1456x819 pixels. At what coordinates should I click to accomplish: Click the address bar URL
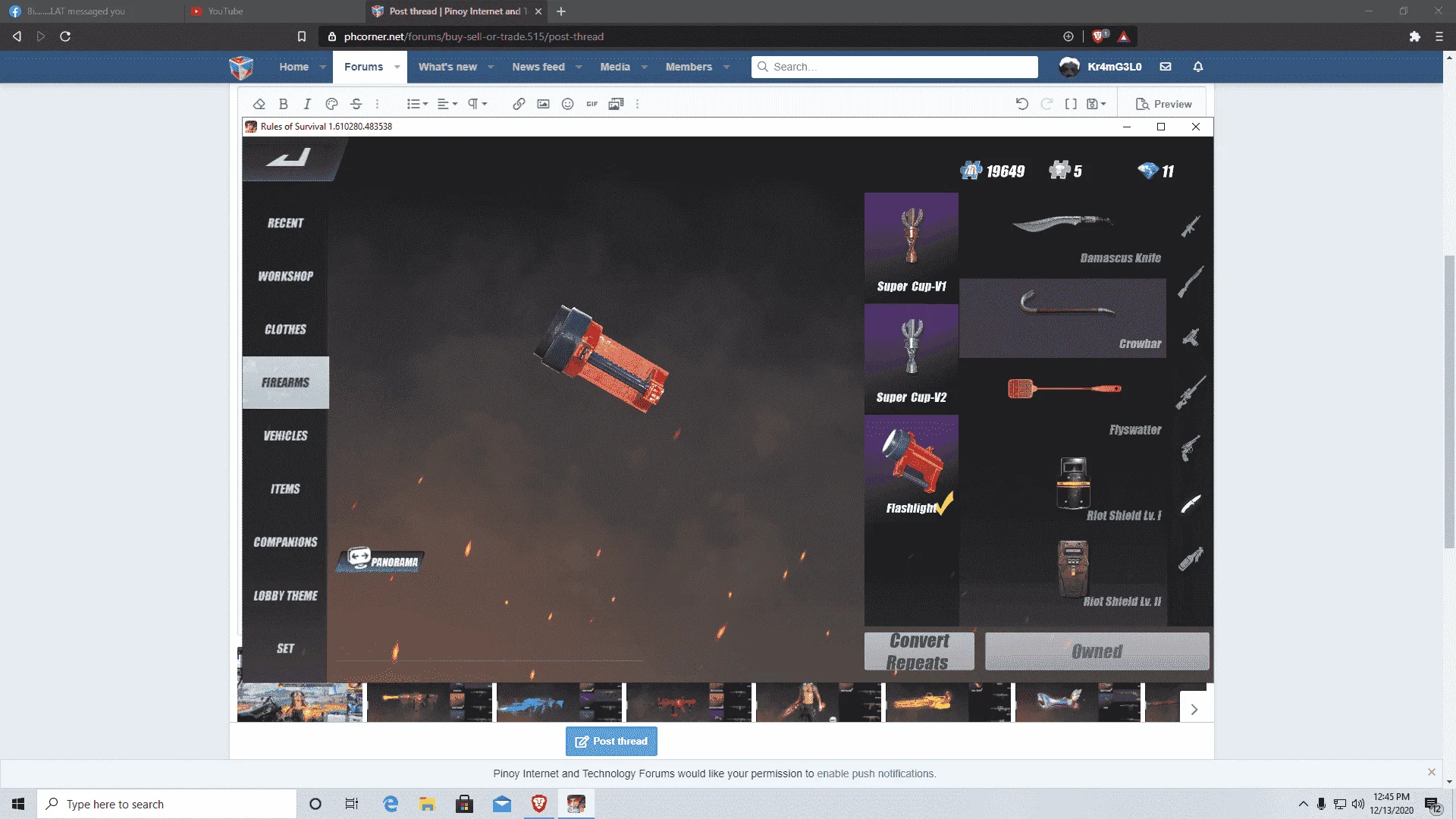[x=474, y=36]
